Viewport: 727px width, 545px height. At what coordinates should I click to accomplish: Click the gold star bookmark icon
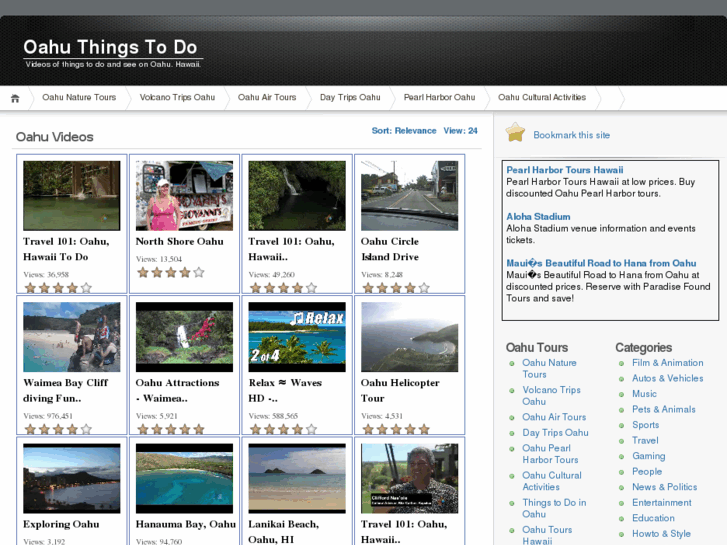point(515,133)
